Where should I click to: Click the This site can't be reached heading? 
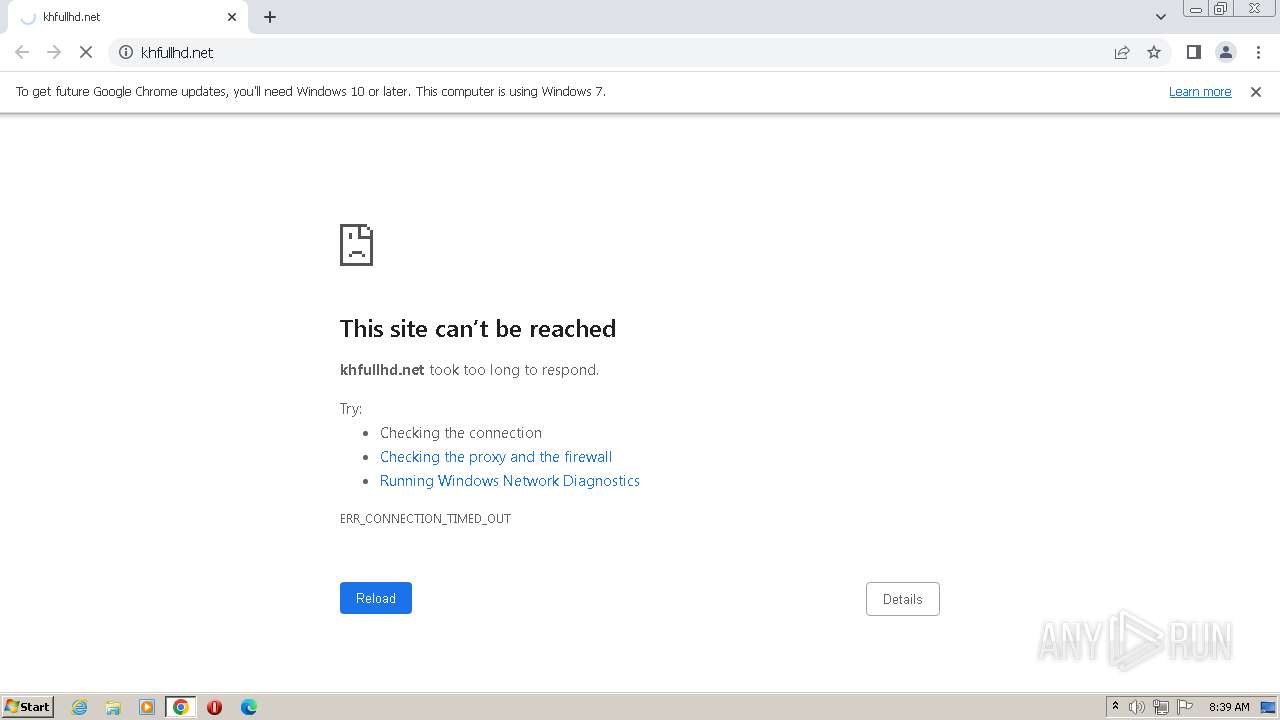478,328
